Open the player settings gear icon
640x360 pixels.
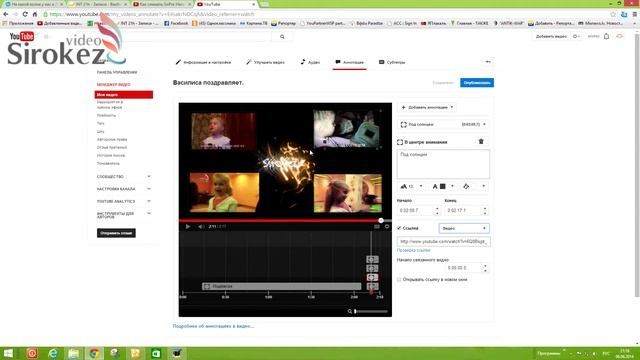click(387, 227)
